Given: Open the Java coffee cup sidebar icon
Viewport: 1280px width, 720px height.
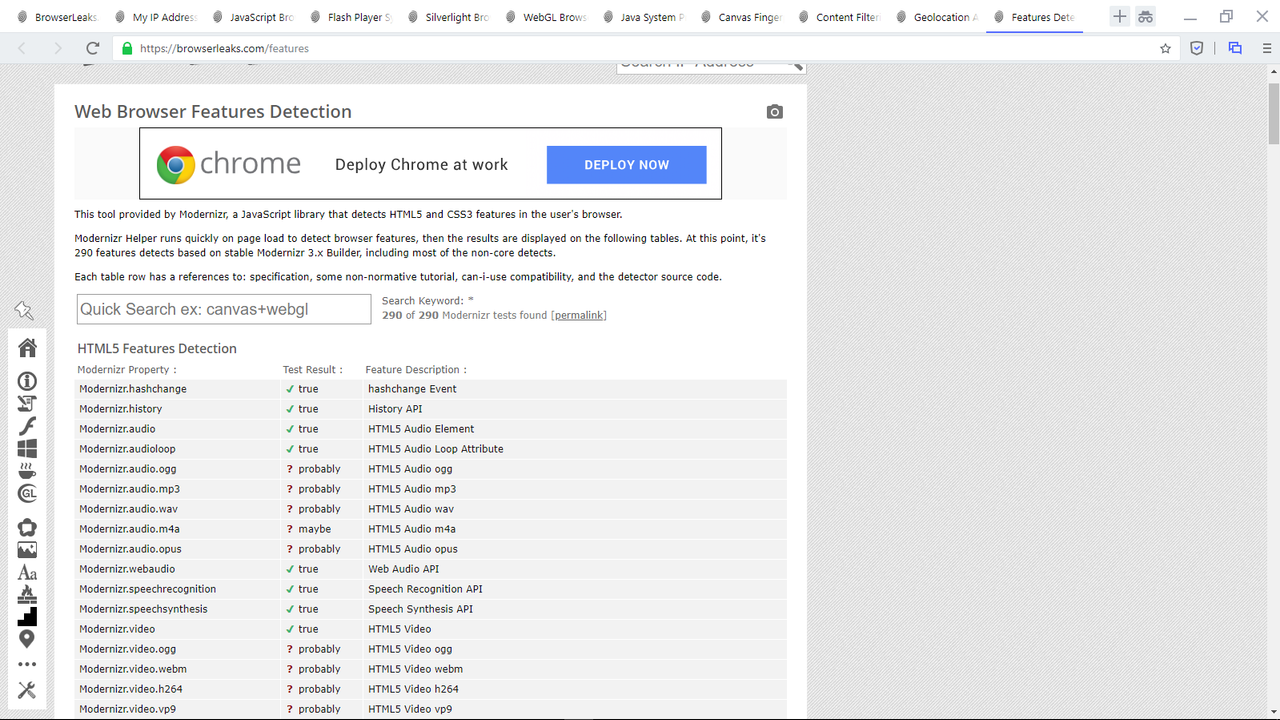Looking at the screenshot, I should 27,471.
